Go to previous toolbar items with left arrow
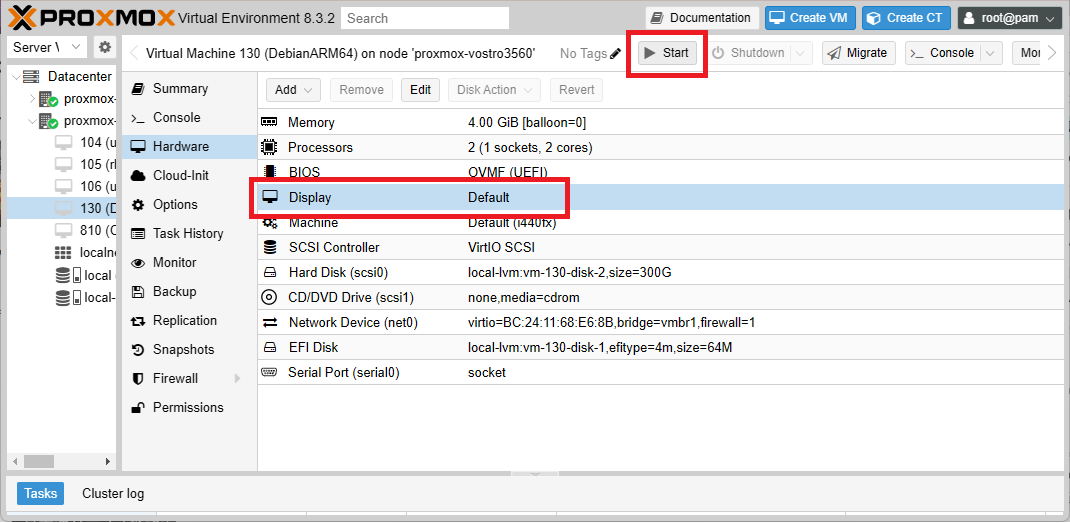This screenshot has width=1070, height=523. [134, 53]
